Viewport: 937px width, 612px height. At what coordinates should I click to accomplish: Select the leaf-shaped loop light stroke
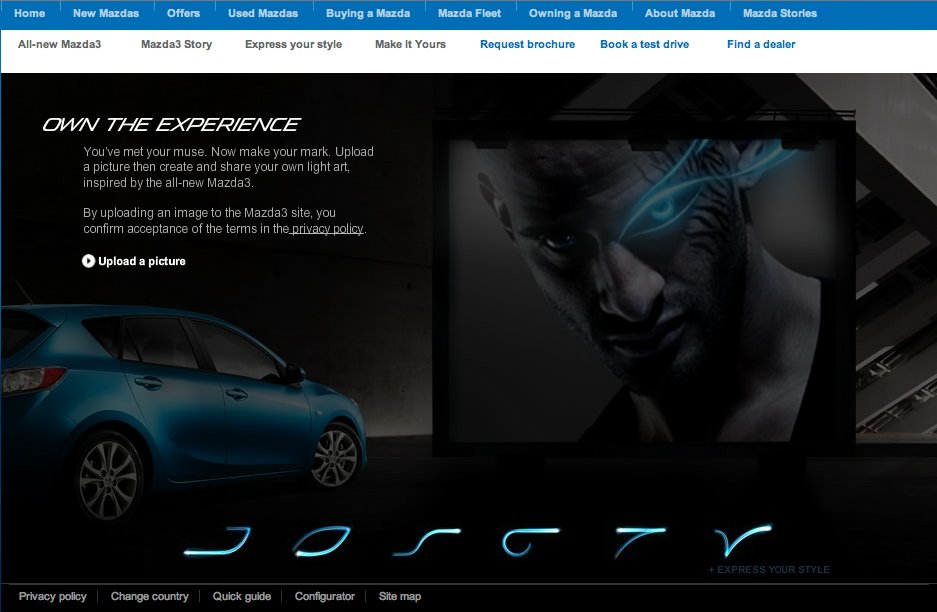tap(321, 541)
